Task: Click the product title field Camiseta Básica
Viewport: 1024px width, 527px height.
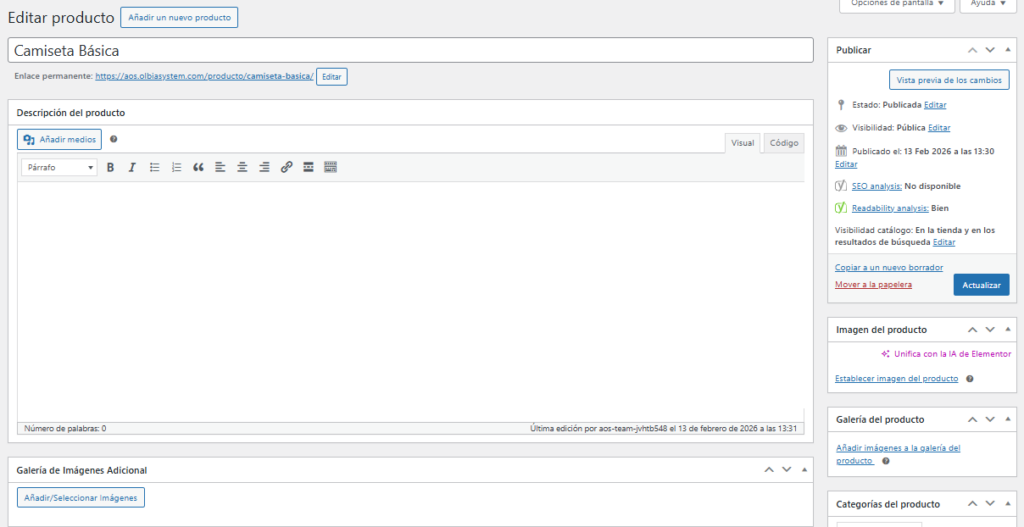Action: click(410, 50)
